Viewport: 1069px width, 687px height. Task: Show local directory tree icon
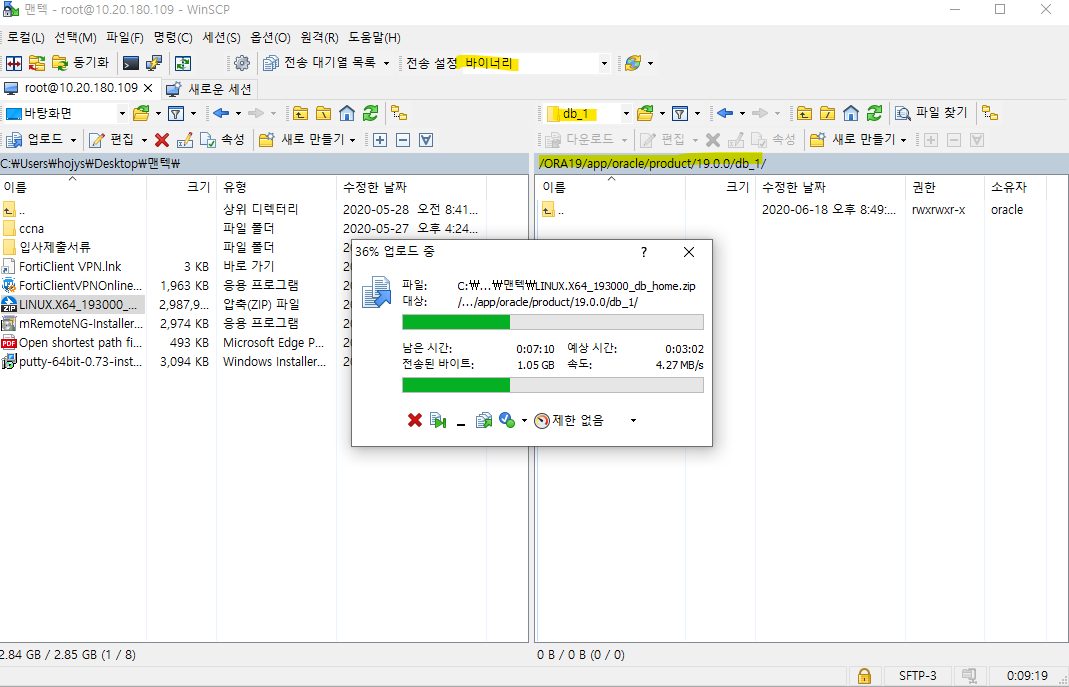click(x=399, y=113)
